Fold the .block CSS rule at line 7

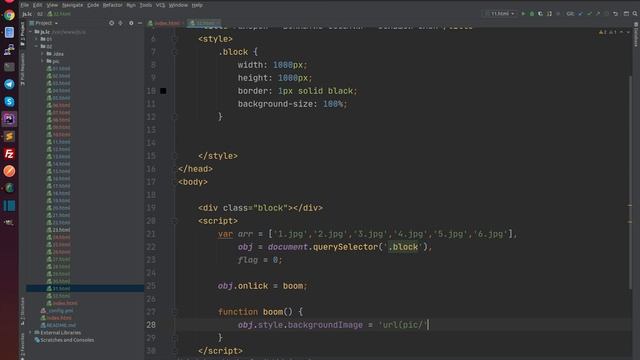click(x=174, y=52)
